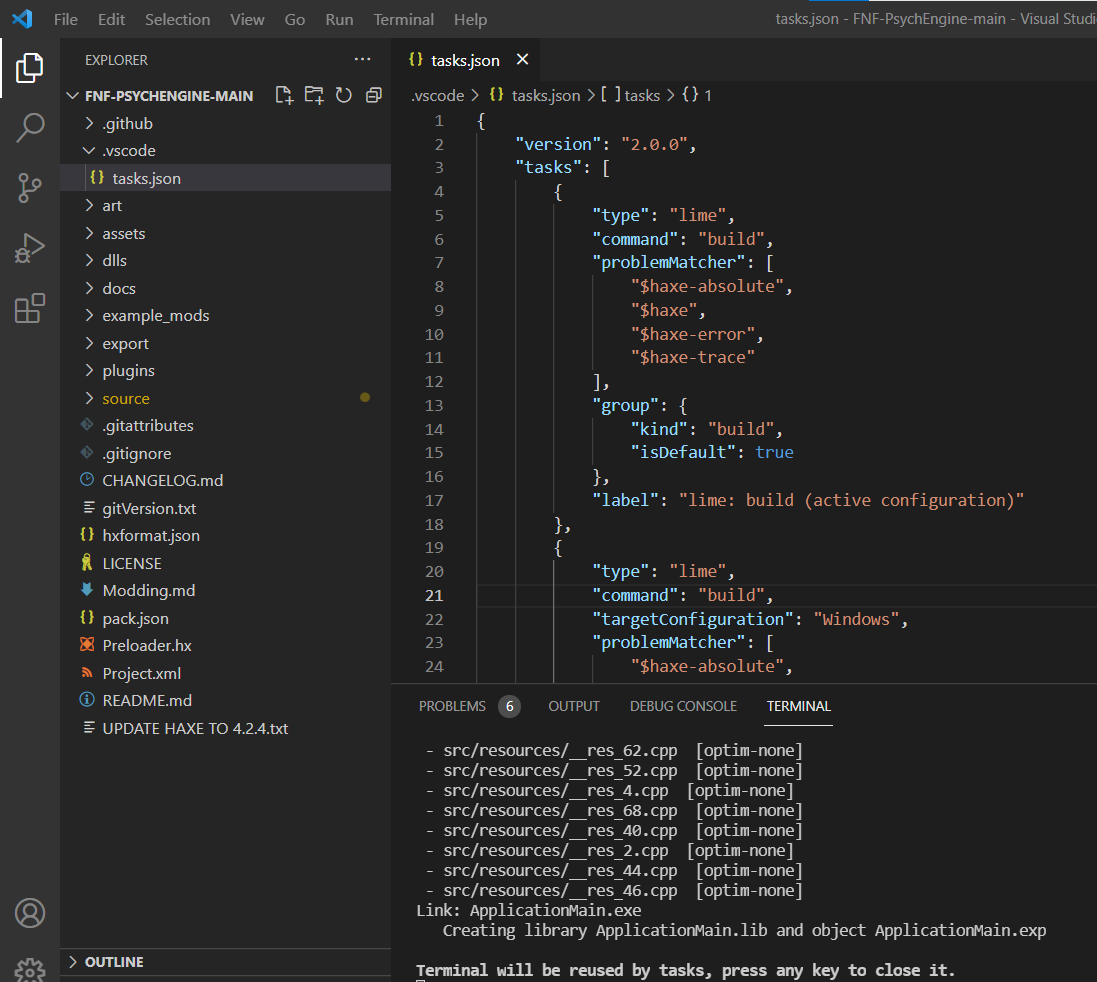This screenshot has width=1097, height=982.
Task: Click the New File icon in Explorer
Action: 285,95
